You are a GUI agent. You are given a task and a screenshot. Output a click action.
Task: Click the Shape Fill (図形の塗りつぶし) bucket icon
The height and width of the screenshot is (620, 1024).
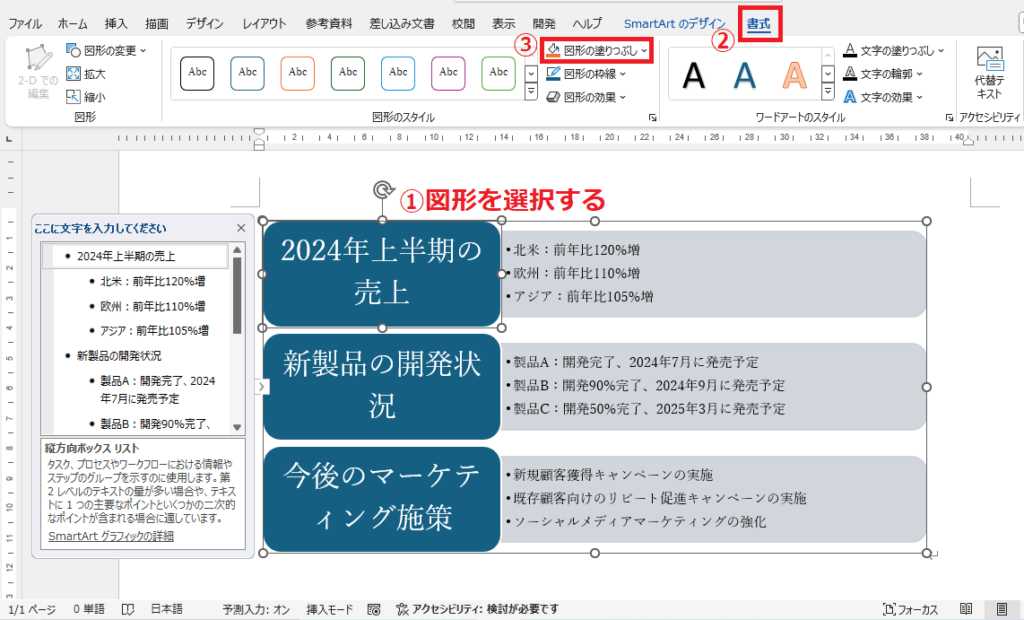tap(553, 50)
